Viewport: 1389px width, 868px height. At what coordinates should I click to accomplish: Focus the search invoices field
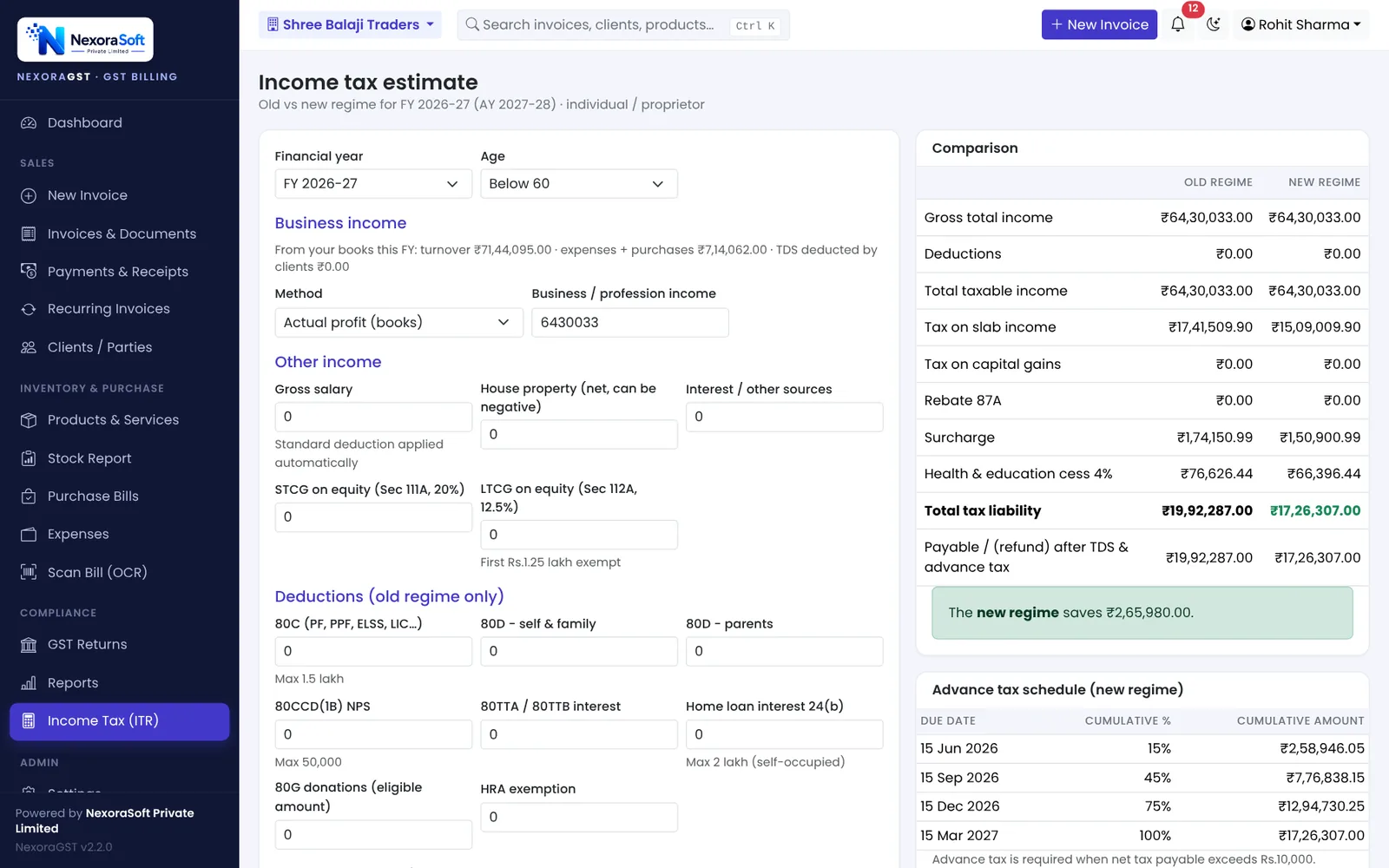[623, 24]
